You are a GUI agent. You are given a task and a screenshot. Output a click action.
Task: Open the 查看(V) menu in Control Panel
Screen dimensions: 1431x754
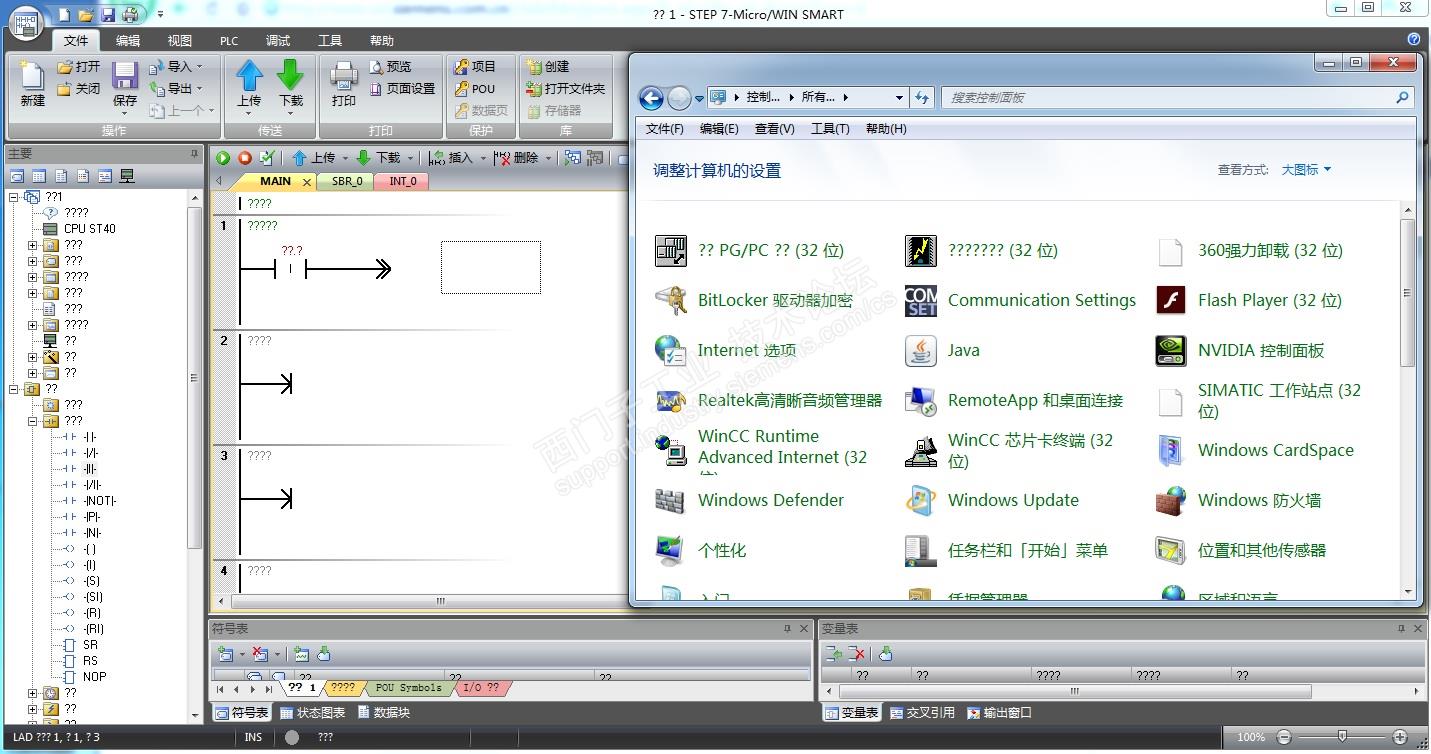tap(774, 129)
